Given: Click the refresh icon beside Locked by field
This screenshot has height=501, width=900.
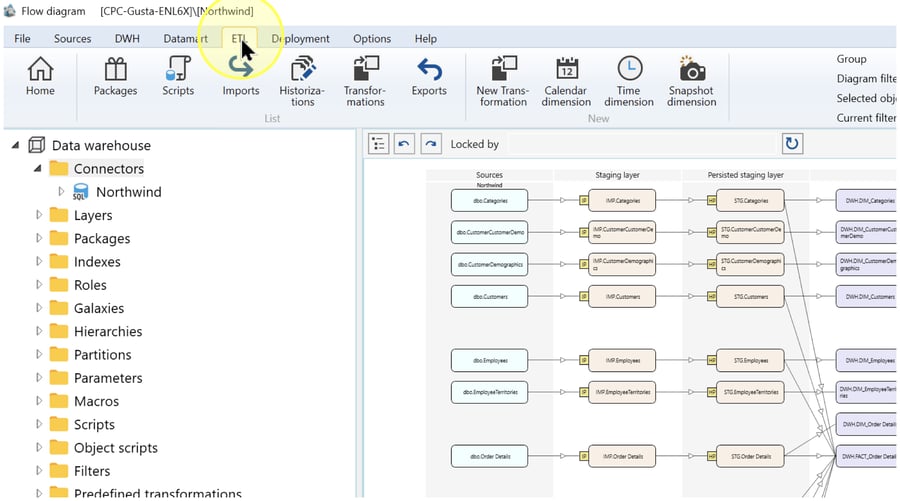Looking at the screenshot, I should (x=792, y=143).
